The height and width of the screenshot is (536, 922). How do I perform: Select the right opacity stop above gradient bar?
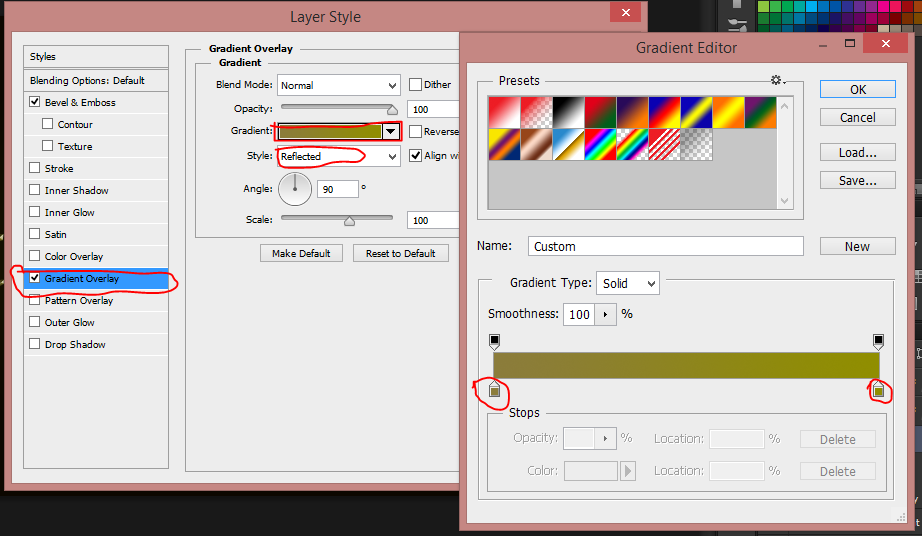878,341
